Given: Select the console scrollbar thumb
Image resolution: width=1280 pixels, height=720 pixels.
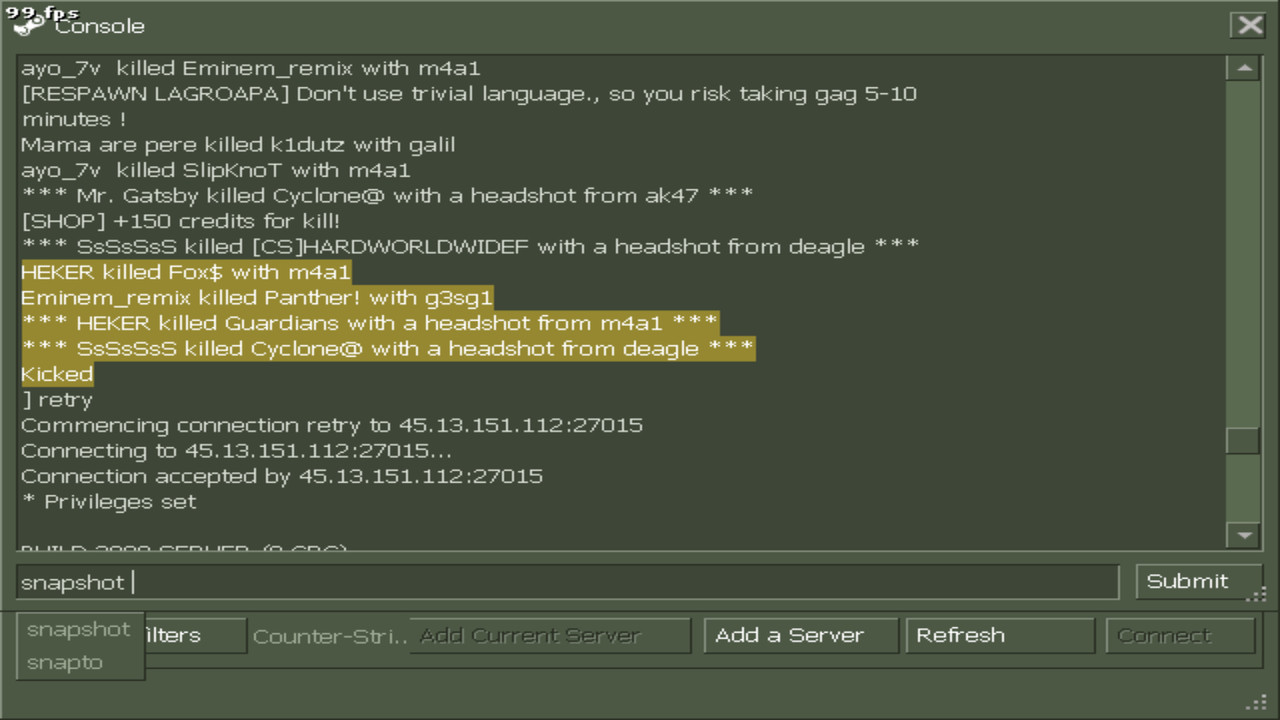Looking at the screenshot, I should point(1243,440).
